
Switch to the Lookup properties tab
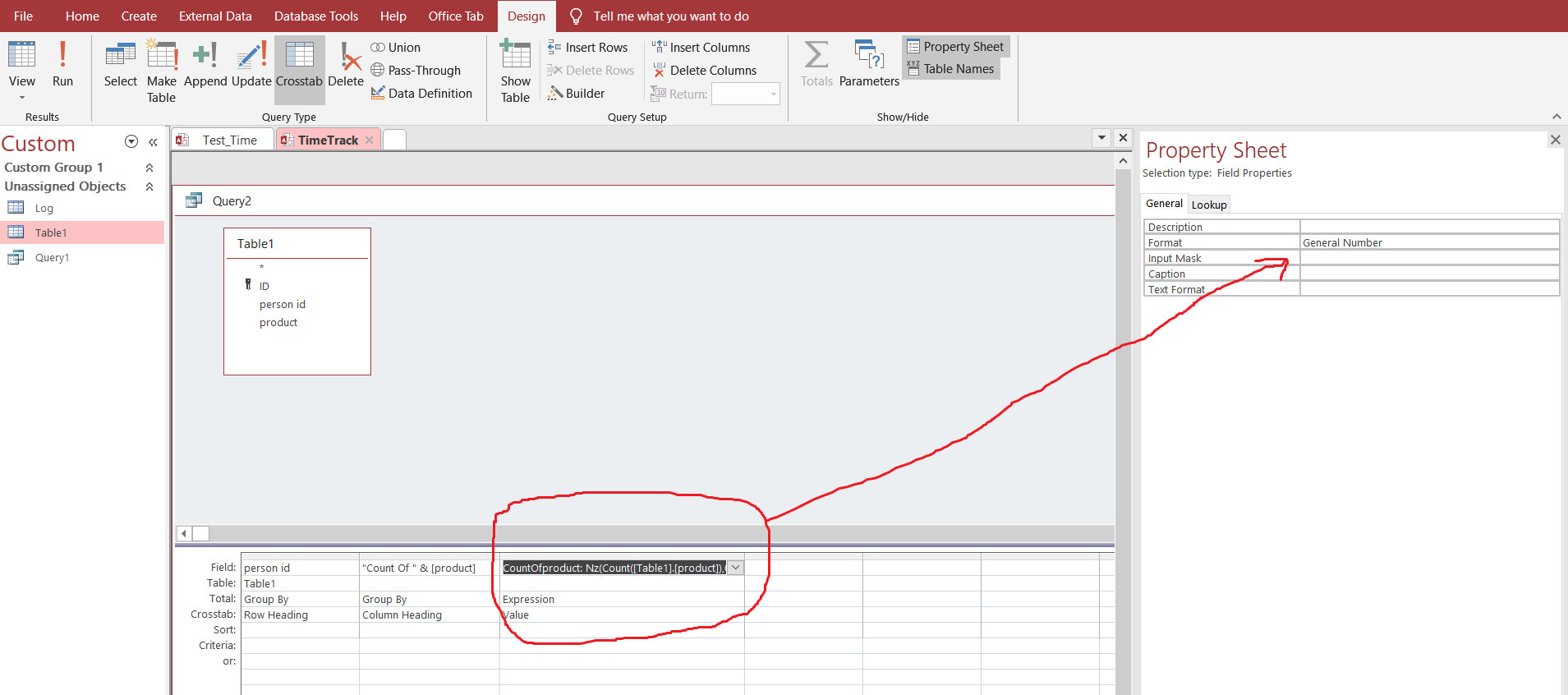pyautogui.click(x=1209, y=205)
